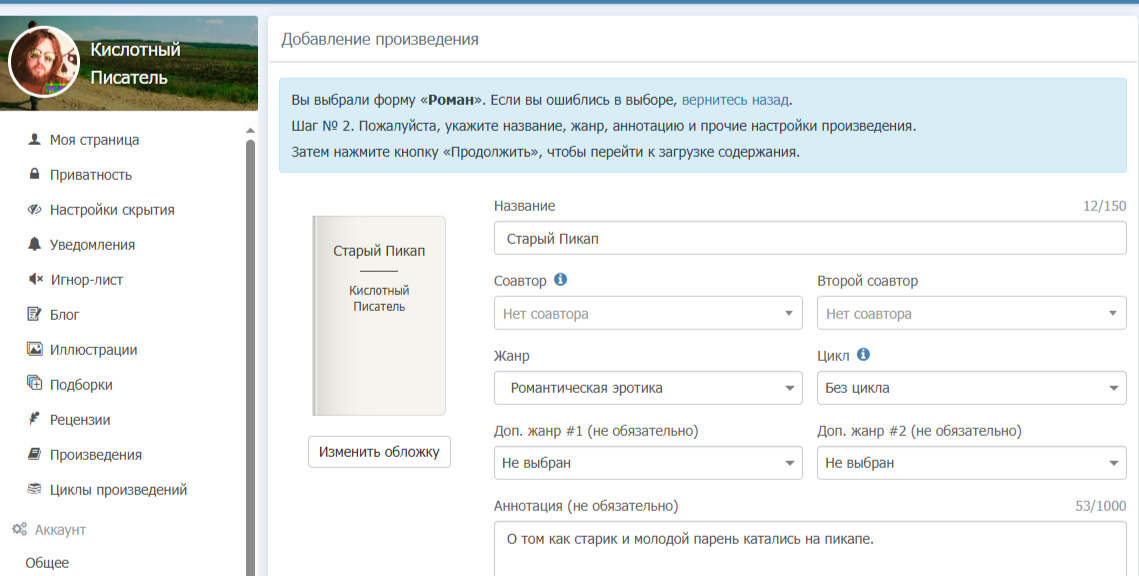Click the picture icon beside Иллюстрации
1139x576 pixels.
[x=34, y=350]
